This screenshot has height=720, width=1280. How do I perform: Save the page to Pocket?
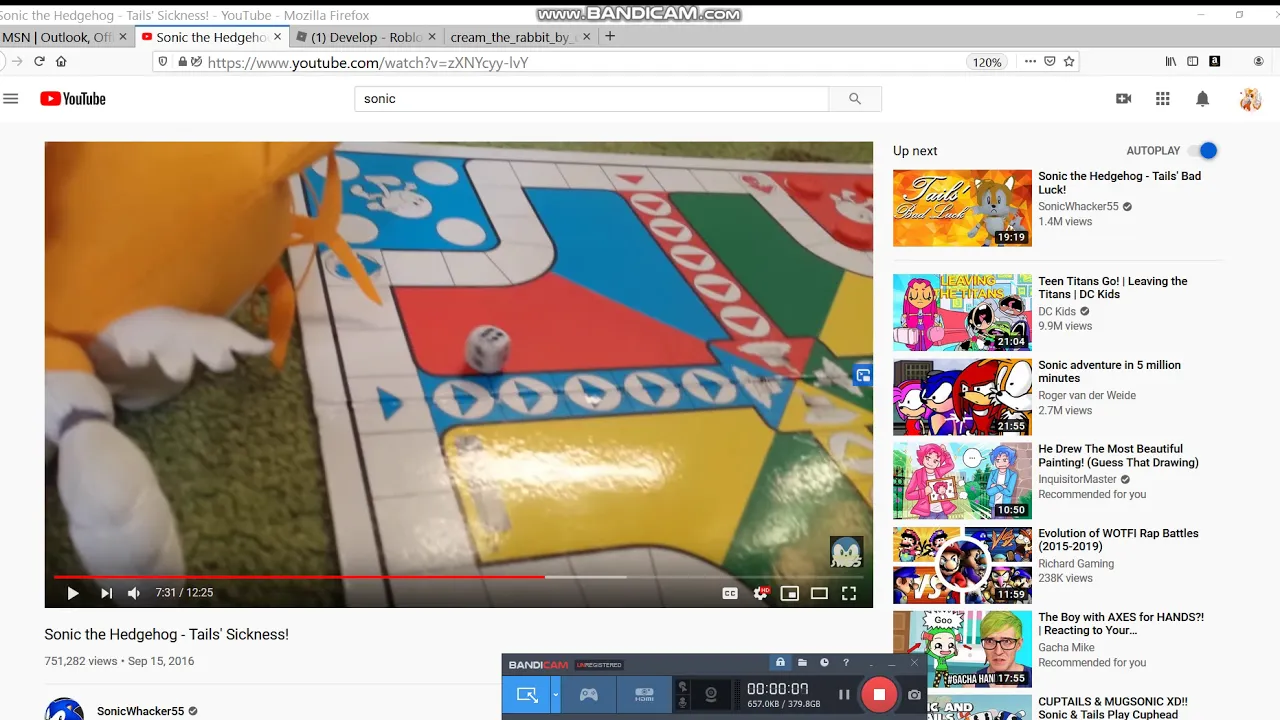pos(1050,62)
